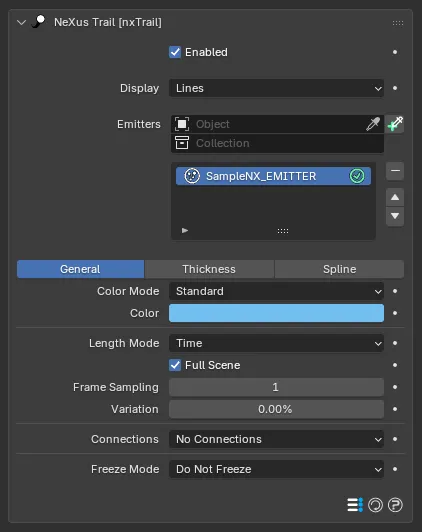422x532 pixels.
Task: Open the Length Mode dropdown
Action: [x=276, y=343]
